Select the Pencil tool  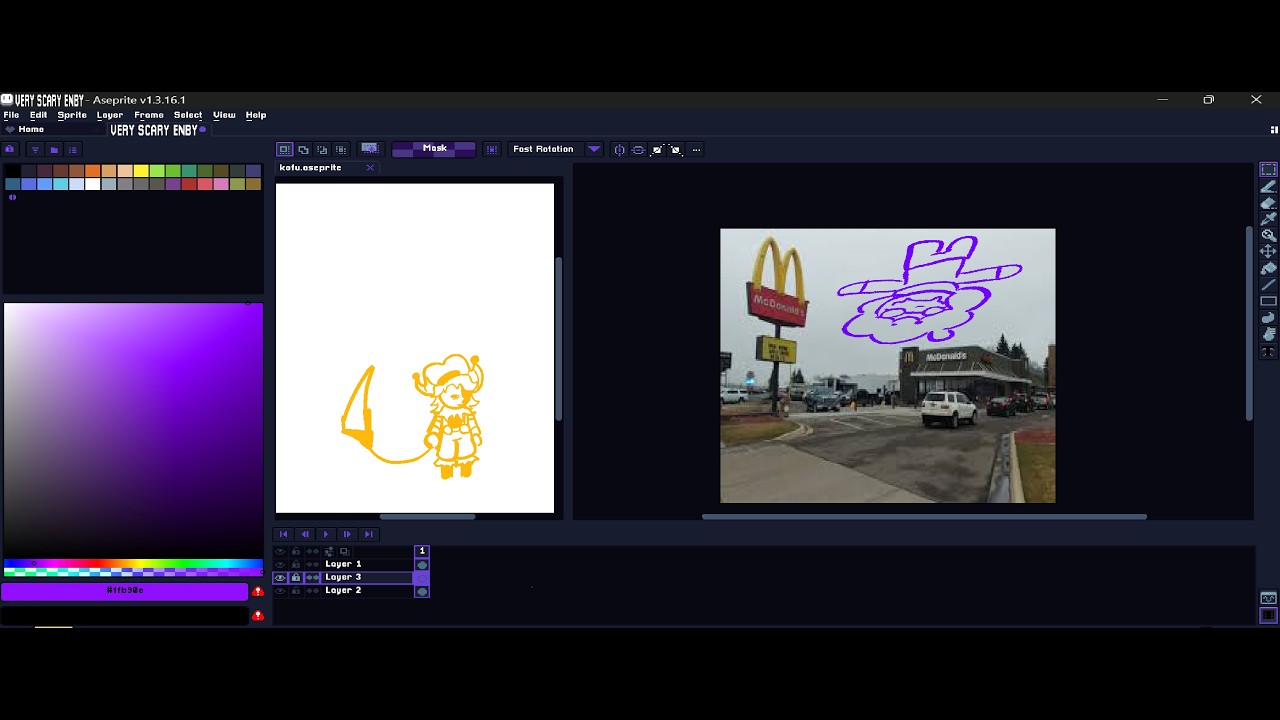[1268, 187]
